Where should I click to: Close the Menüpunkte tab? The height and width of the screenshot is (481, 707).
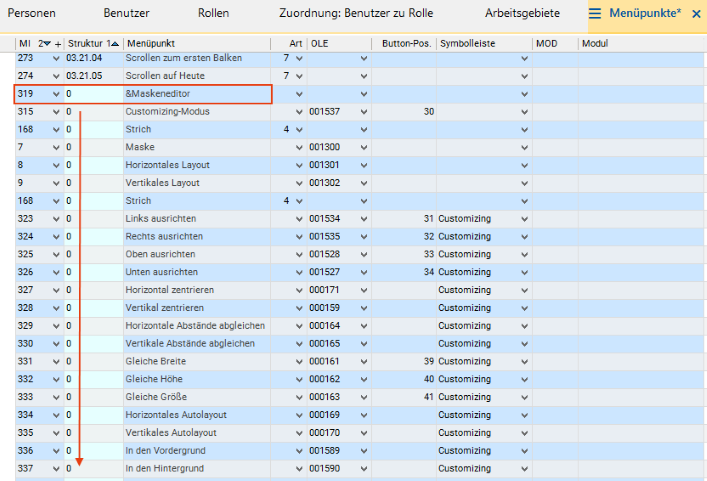pos(696,14)
